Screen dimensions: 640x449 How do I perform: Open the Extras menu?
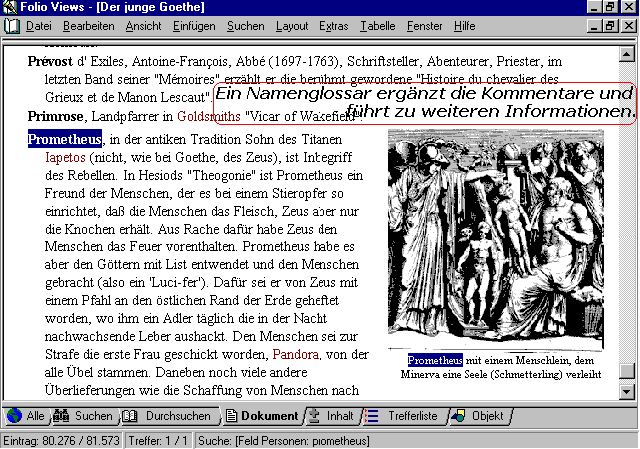click(x=333, y=27)
